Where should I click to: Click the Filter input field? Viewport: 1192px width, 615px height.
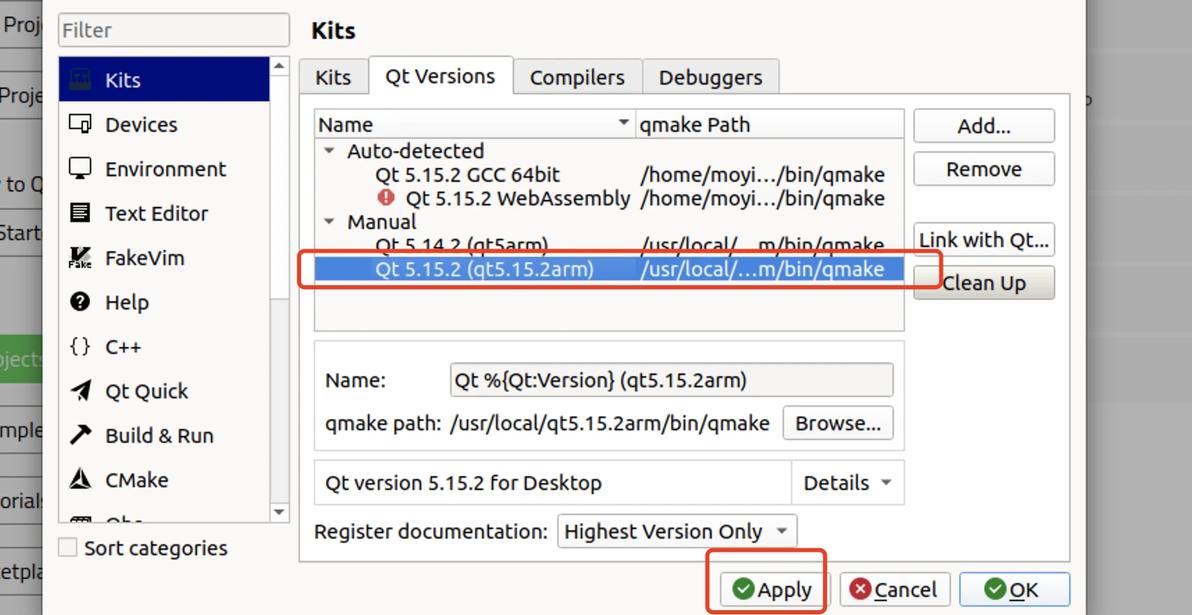(x=174, y=30)
